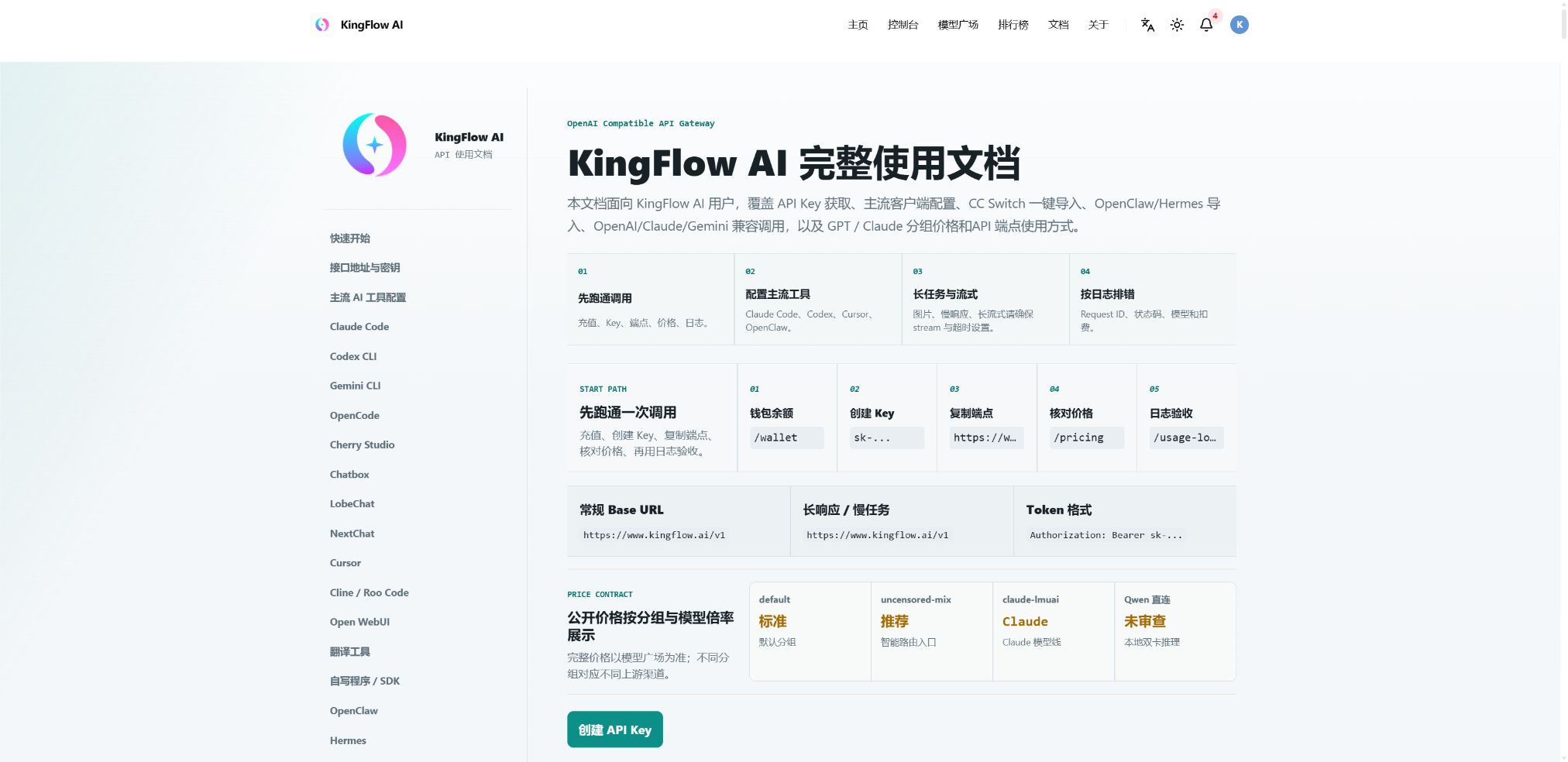Click the https://w… value under 复制端点
1568x762 pixels.
point(986,438)
